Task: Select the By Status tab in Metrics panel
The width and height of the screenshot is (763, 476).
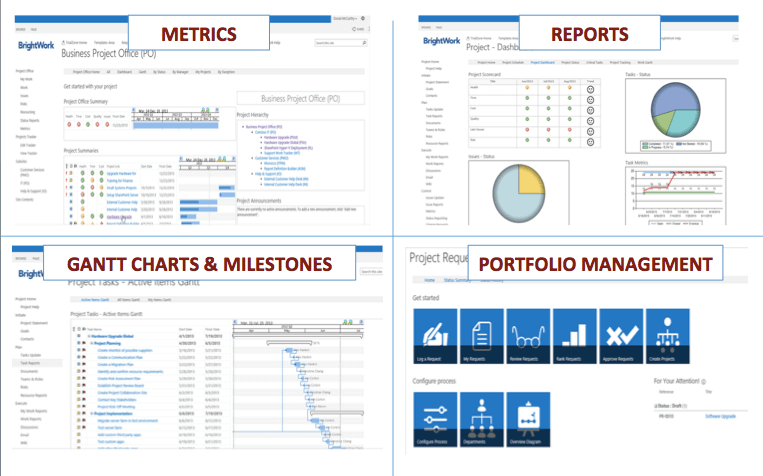Action: click(x=159, y=72)
